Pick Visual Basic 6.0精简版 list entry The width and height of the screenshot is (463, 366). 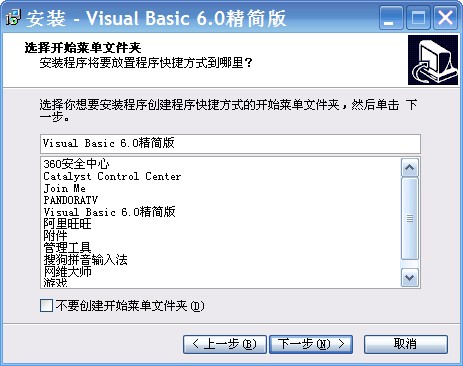point(109,212)
